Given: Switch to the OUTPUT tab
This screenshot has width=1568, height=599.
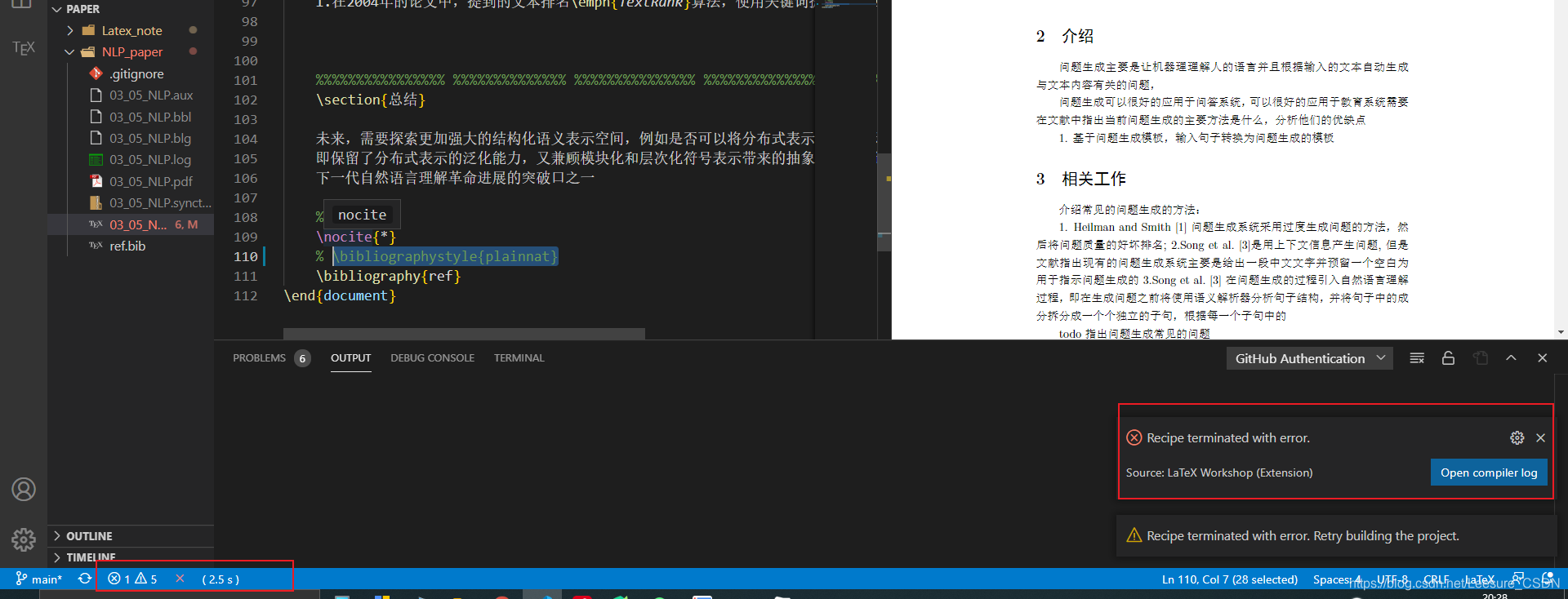Looking at the screenshot, I should pos(350,358).
